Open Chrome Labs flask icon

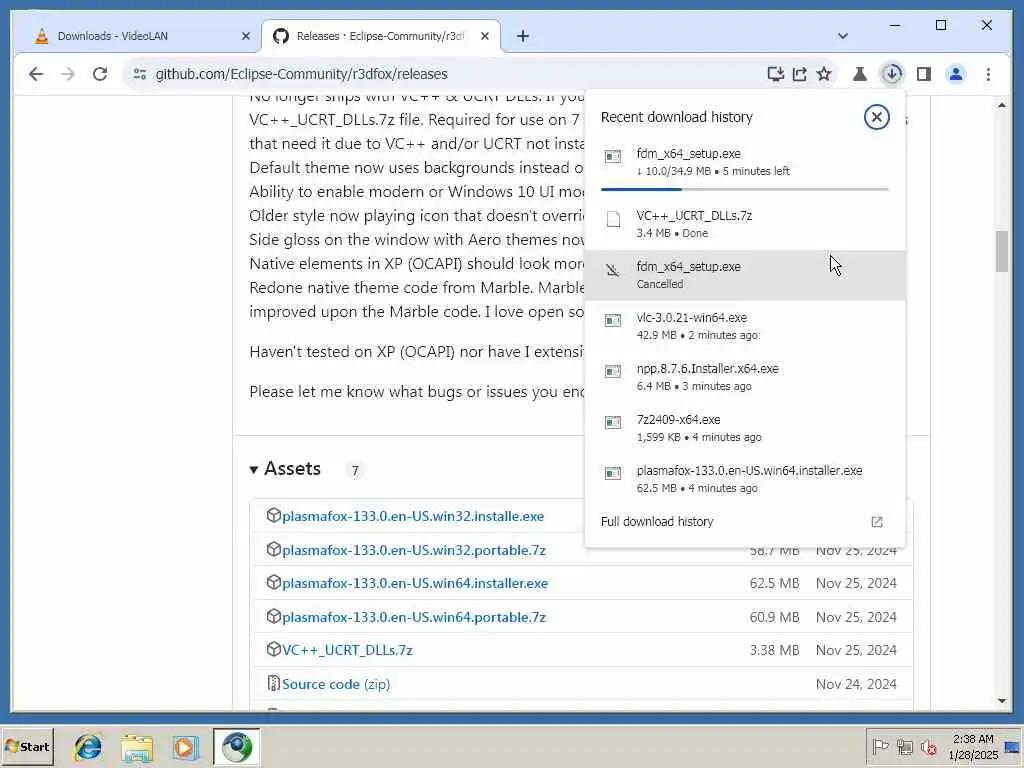859,74
